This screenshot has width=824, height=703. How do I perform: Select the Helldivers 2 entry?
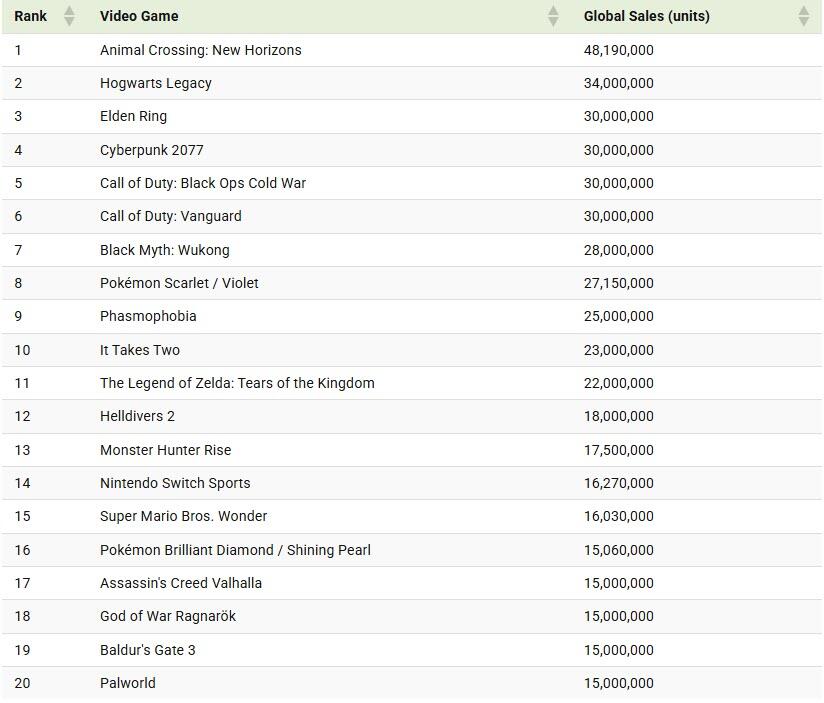point(137,416)
